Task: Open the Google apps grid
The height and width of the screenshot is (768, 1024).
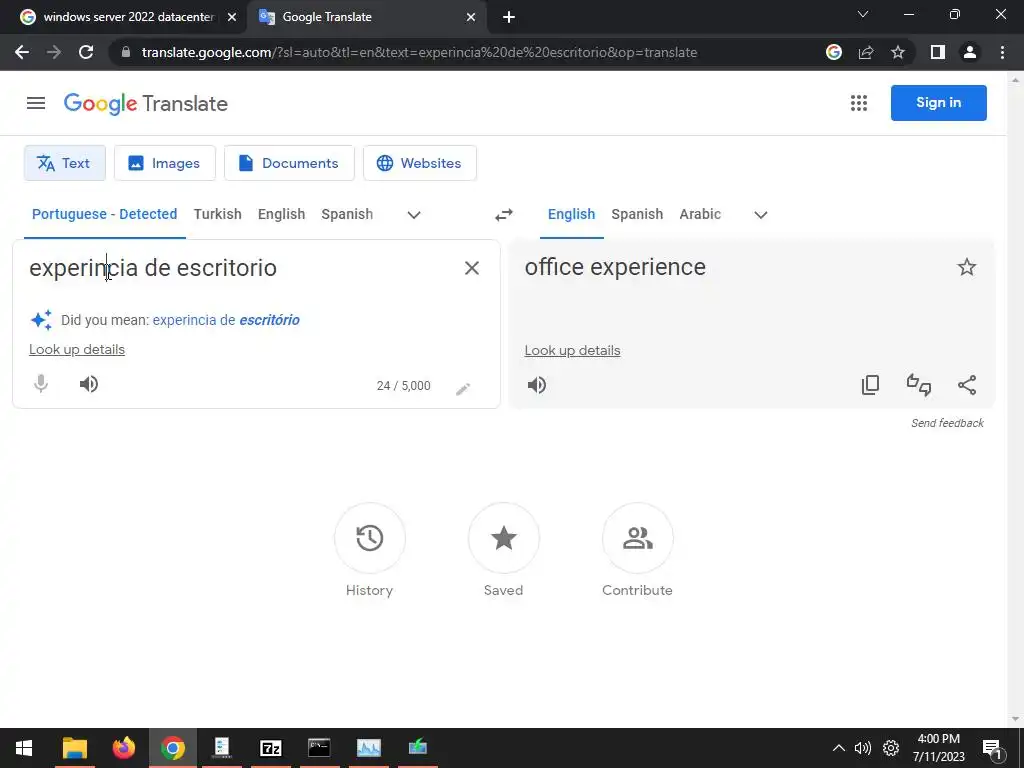Action: 859,103
